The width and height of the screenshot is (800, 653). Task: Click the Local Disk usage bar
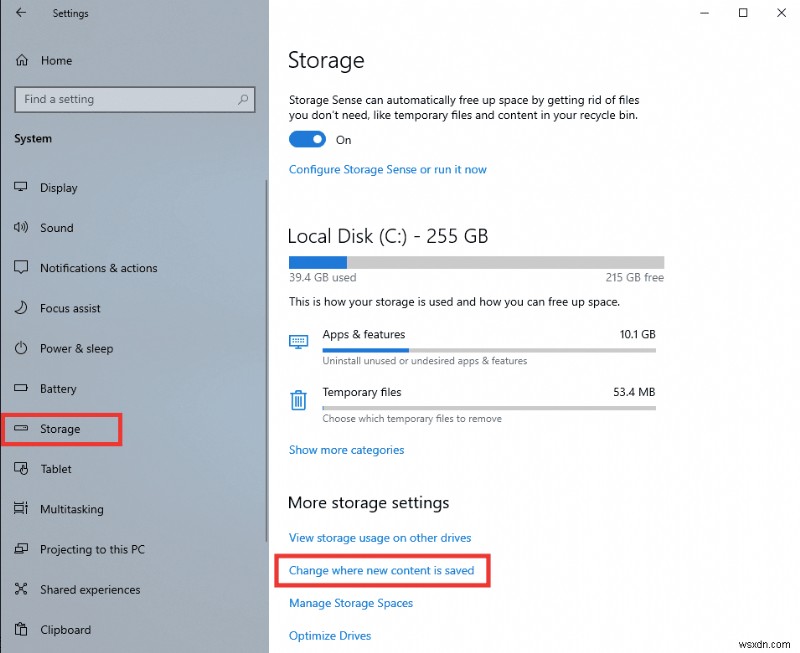pos(476,261)
